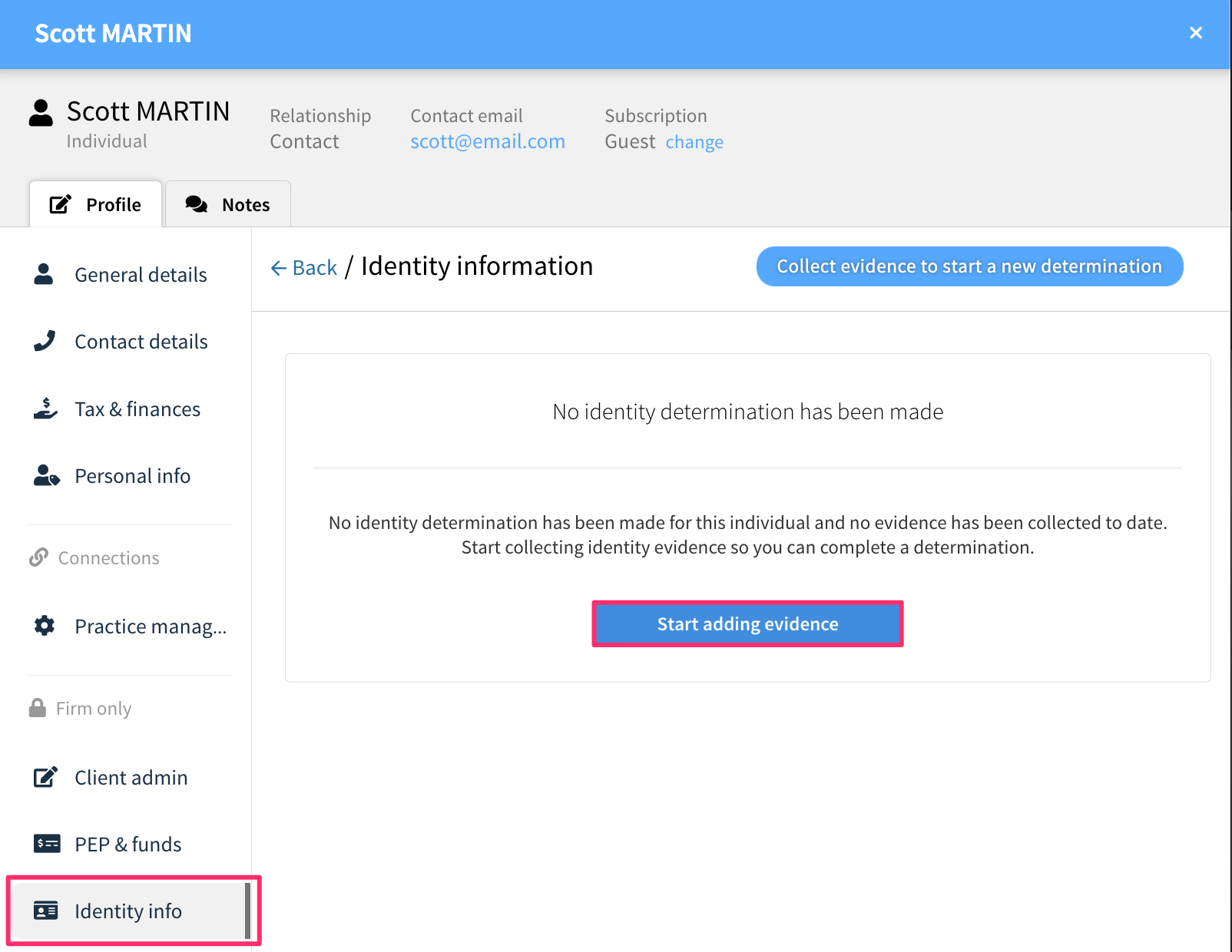Click the Client admin edit icon
This screenshot has height=952, width=1232.
pos(45,777)
